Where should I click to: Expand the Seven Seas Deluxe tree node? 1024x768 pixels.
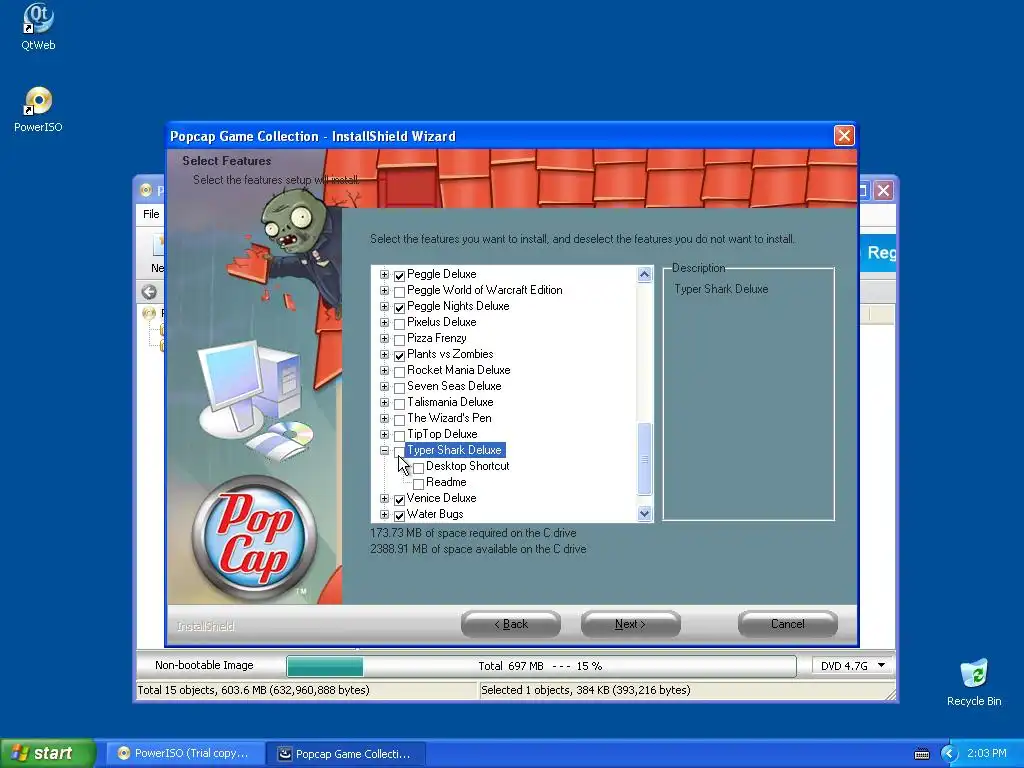pyautogui.click(x=385, y=387)
